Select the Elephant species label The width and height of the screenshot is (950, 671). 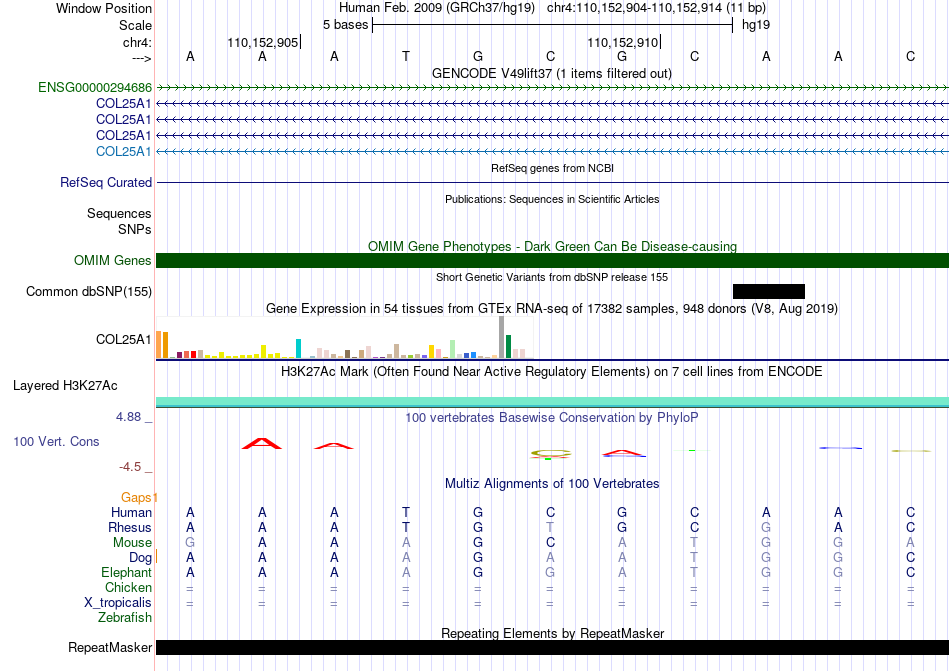[127, 572]
